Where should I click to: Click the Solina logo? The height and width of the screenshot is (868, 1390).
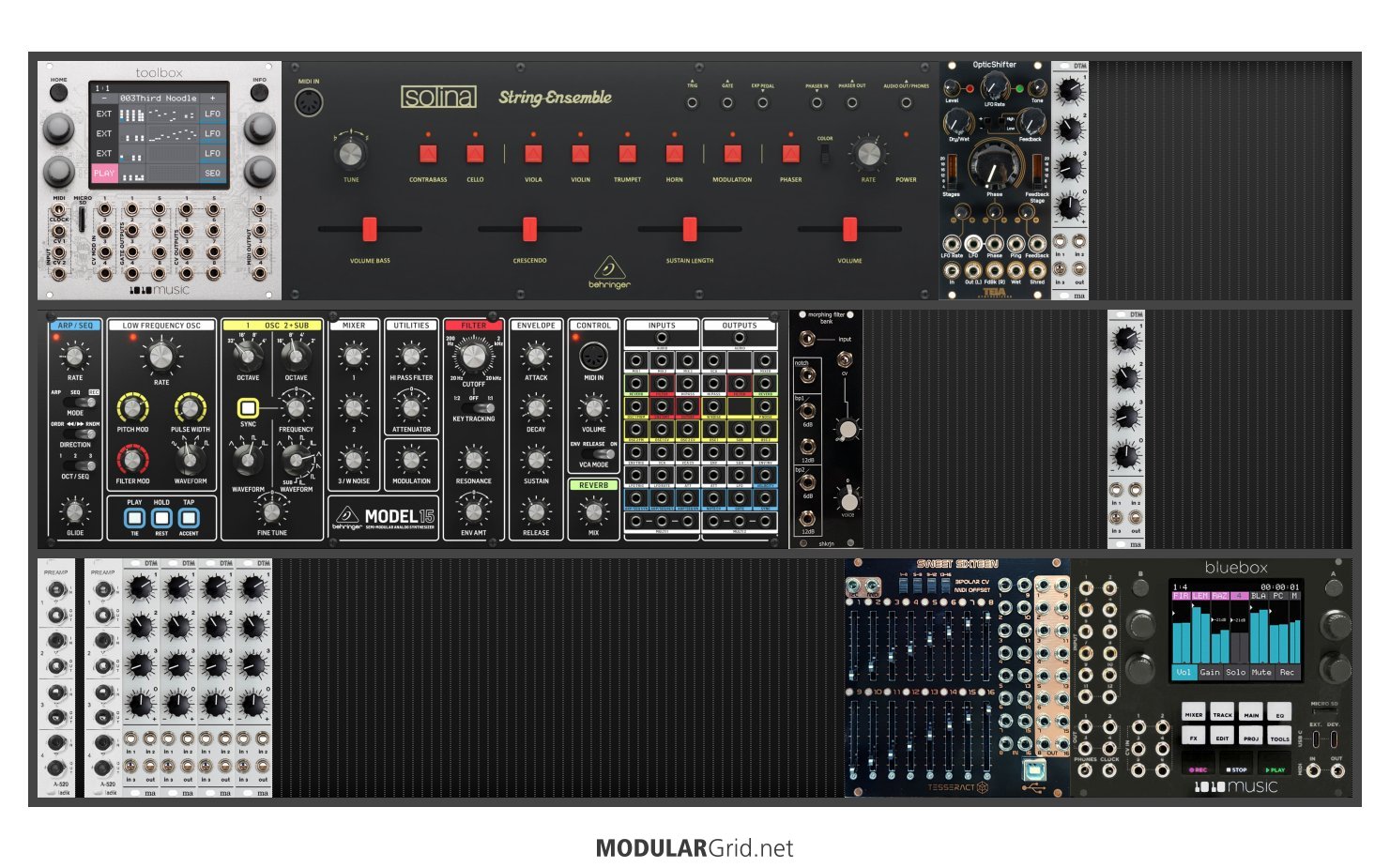[439, 97]
